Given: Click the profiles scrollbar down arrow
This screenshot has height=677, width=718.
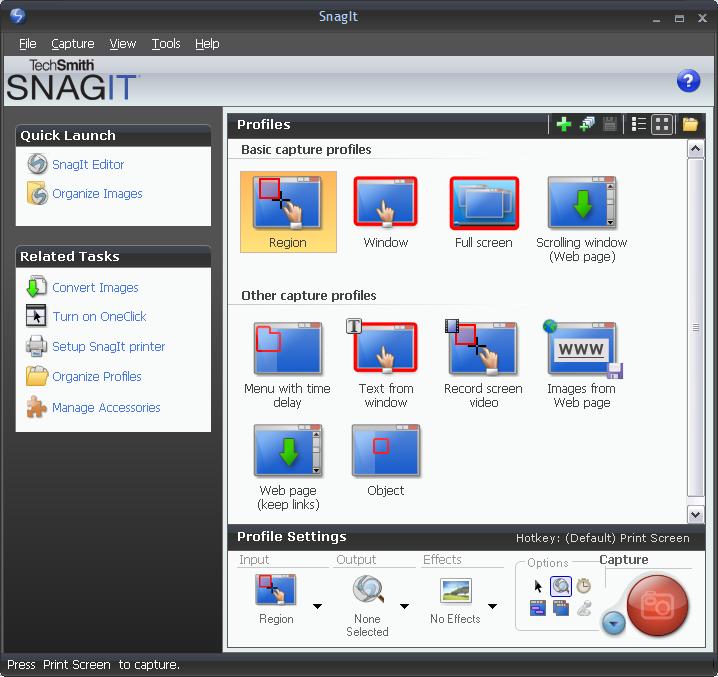Looking at the screenshot, I should click(696, 514).
